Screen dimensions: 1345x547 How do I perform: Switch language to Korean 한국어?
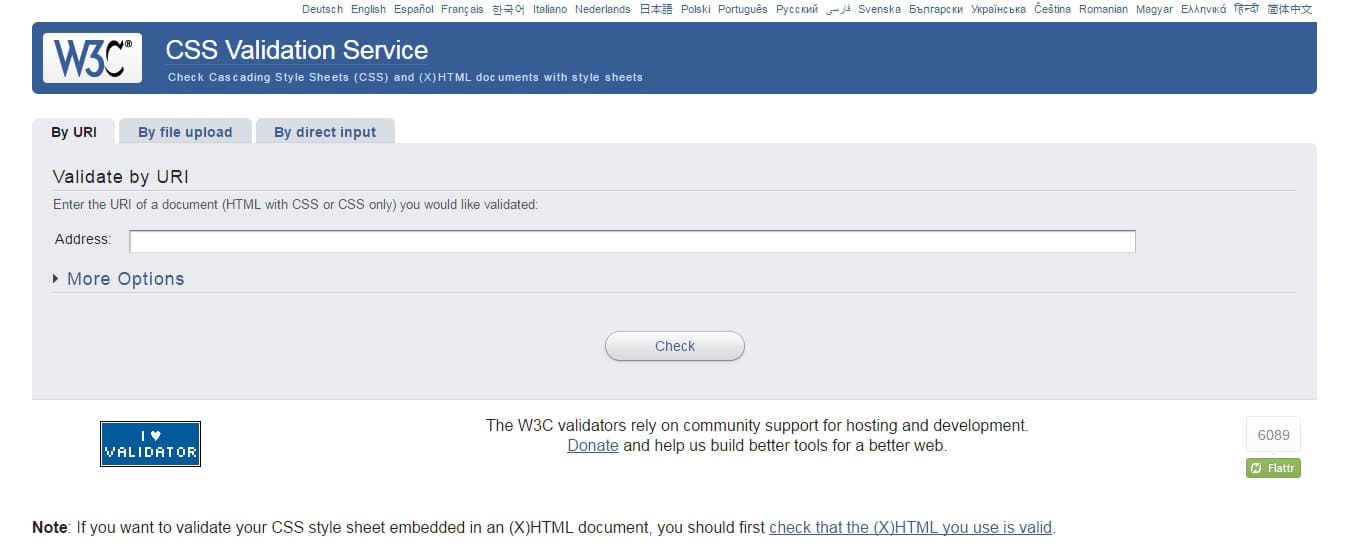508,9
